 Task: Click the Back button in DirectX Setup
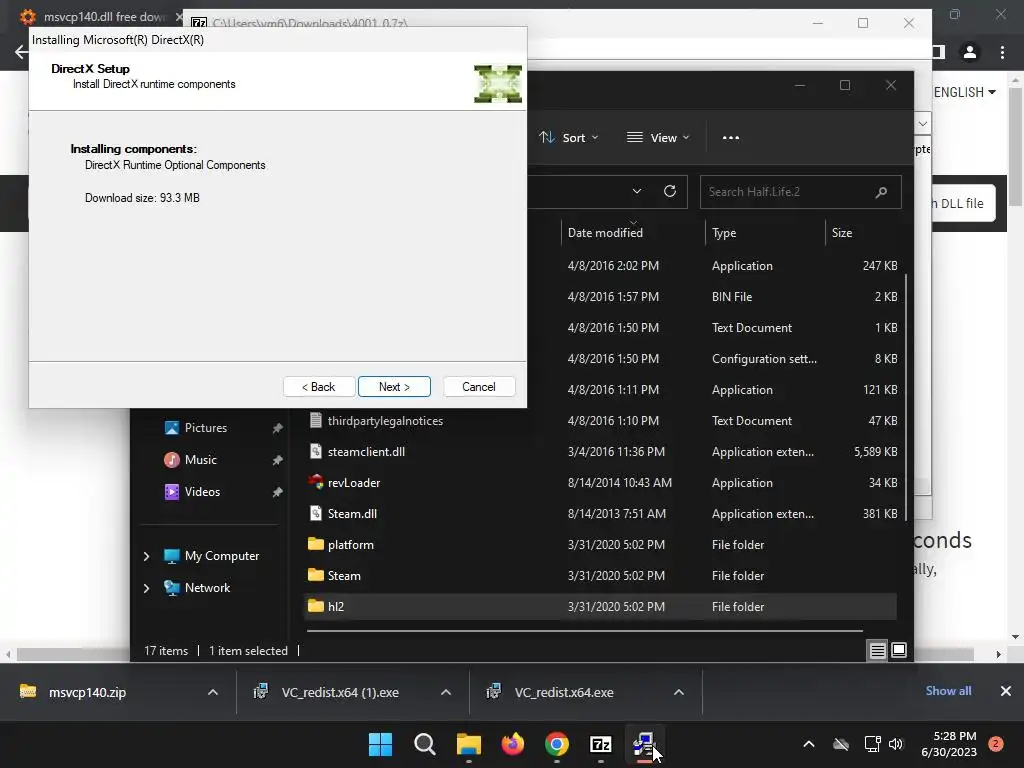[319, 387]
